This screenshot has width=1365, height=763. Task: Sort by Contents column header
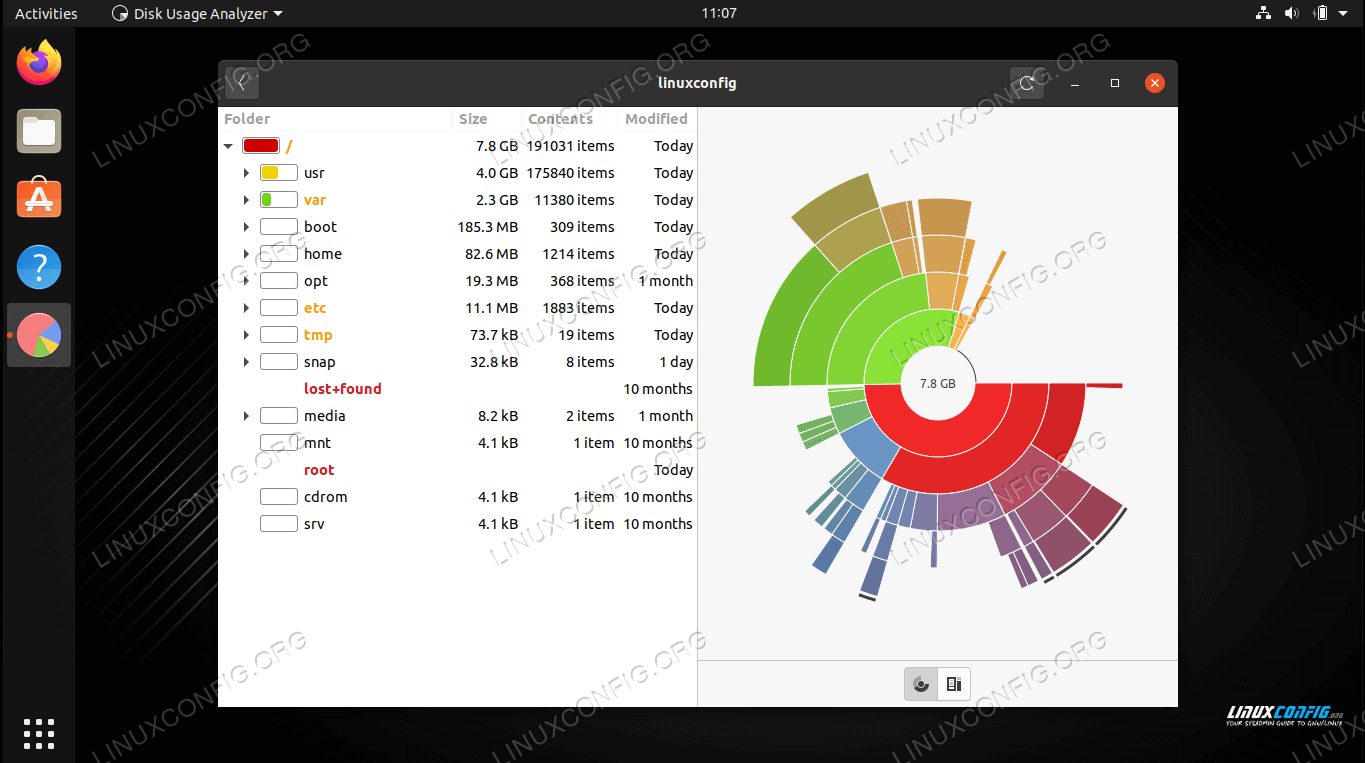tap(570, 119)
